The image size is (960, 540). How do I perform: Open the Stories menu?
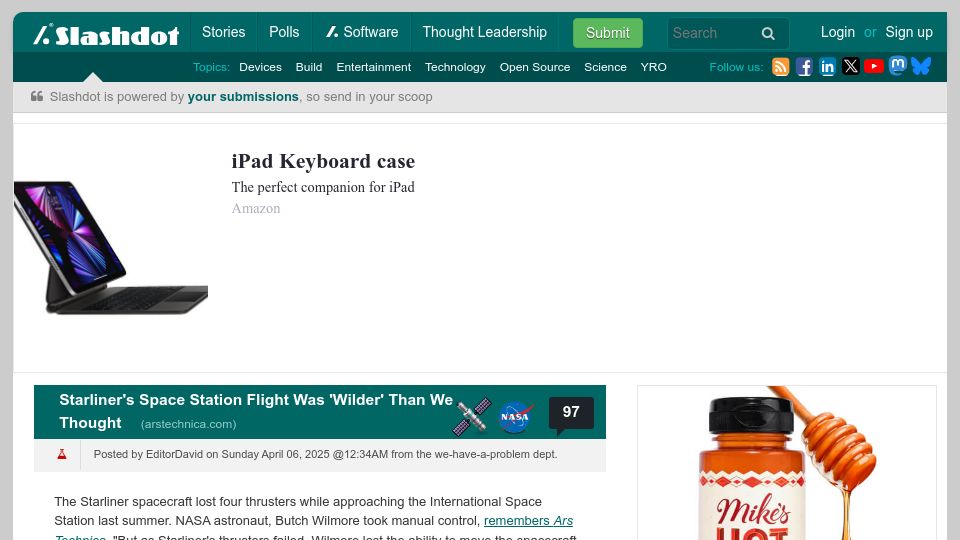223,32
